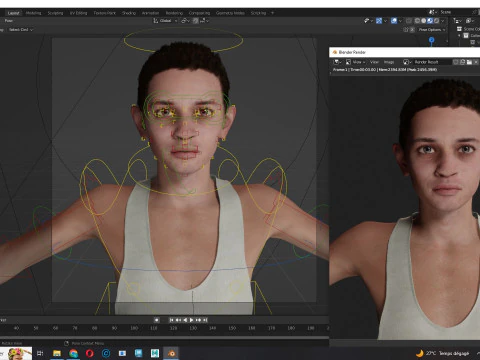The width and height of the screenshot is (480, 360).
Task: Play the animation forward
Action: pyautogui.click(x=191, y=320)
